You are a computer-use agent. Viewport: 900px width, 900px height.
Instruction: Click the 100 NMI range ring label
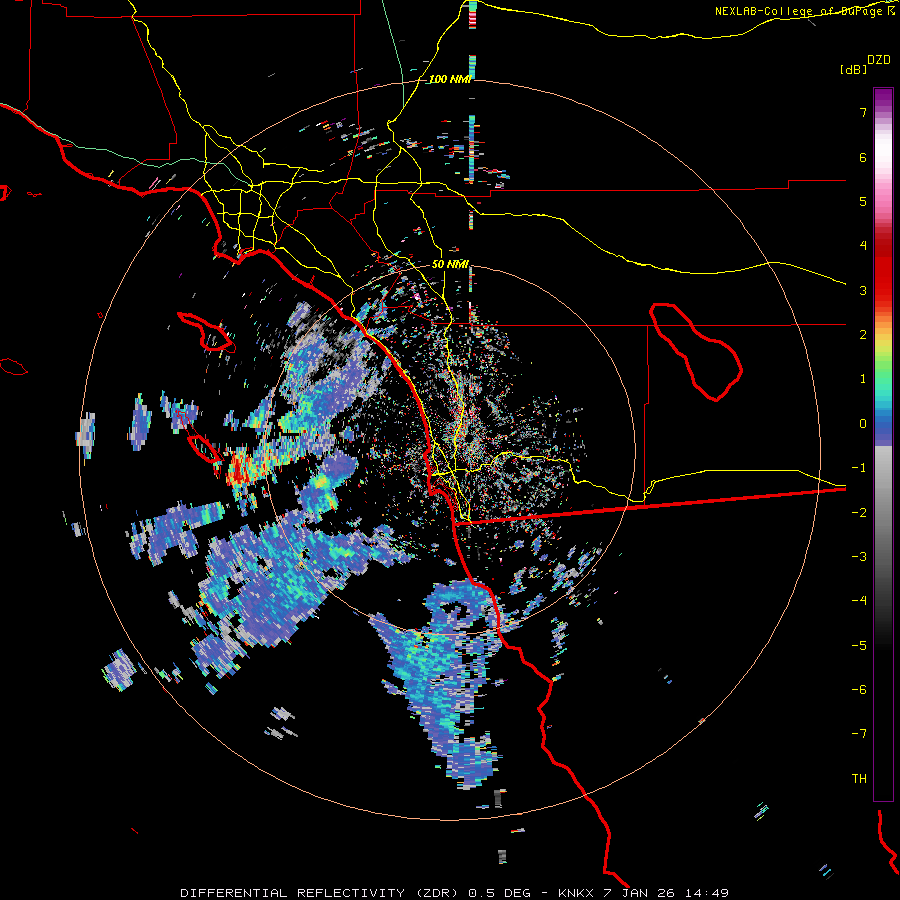[x=449, y=79]
